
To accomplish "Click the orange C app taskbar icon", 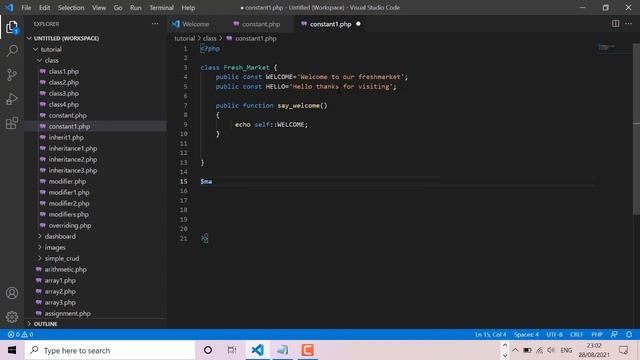I will (x=307, y=350).
